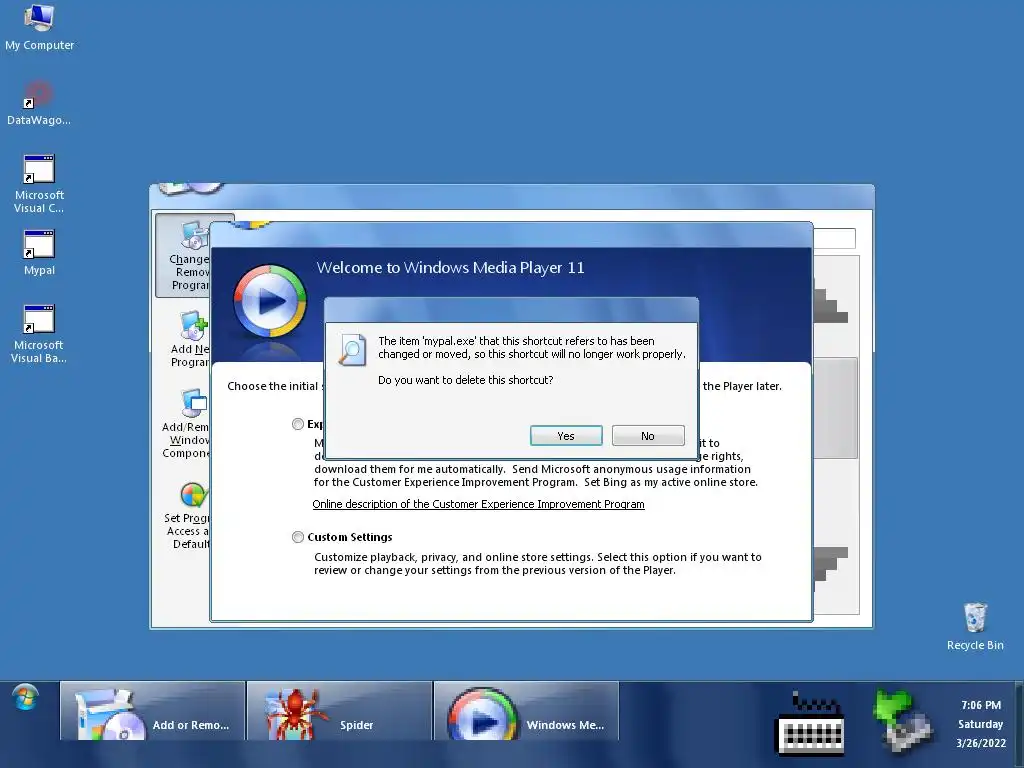Image resolution: width=1024 pixels, height=768 pixels.
Task: Open the Microsoft Visual C shortcut
Action: [39, 184]
